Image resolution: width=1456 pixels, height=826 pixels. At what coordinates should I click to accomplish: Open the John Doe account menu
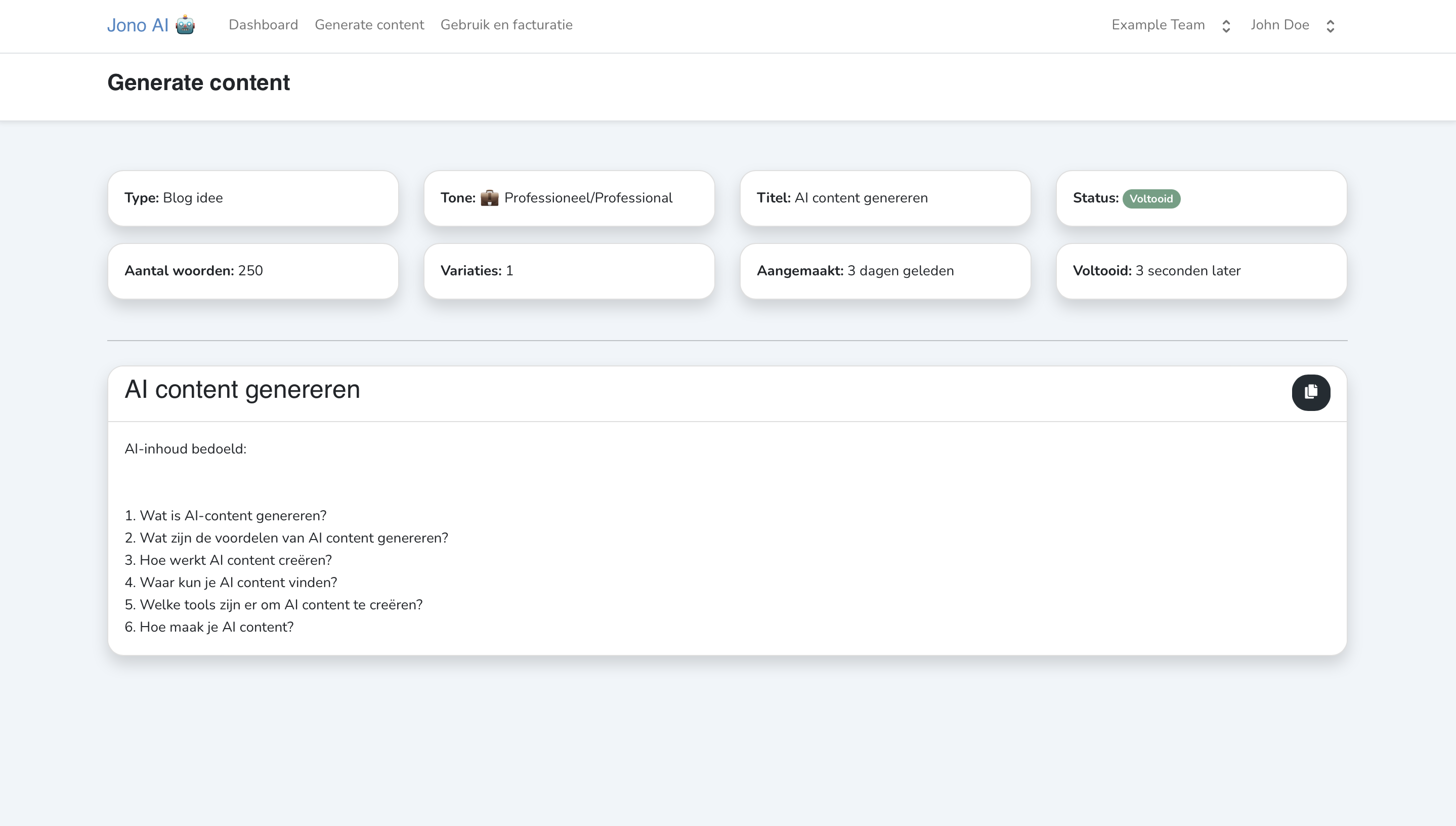[x=1280, y=25]
